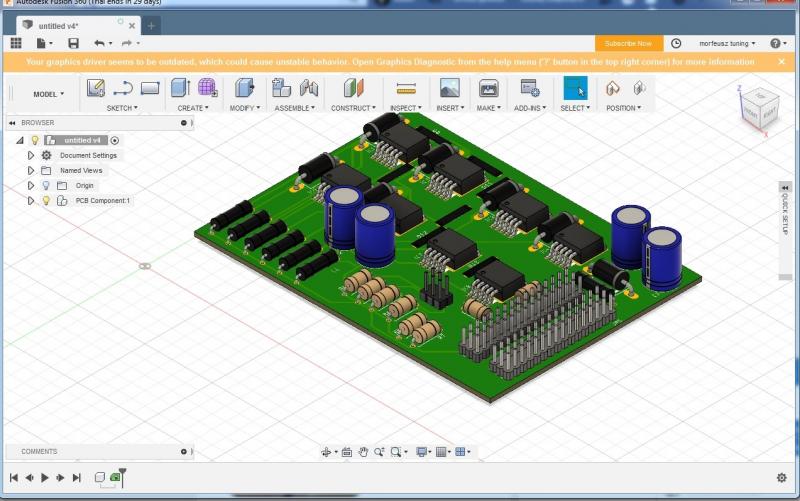This screenshot has height=501, width=800.
Task: Click the Create Sketch tool icon
Action: [x=96, y=88]
